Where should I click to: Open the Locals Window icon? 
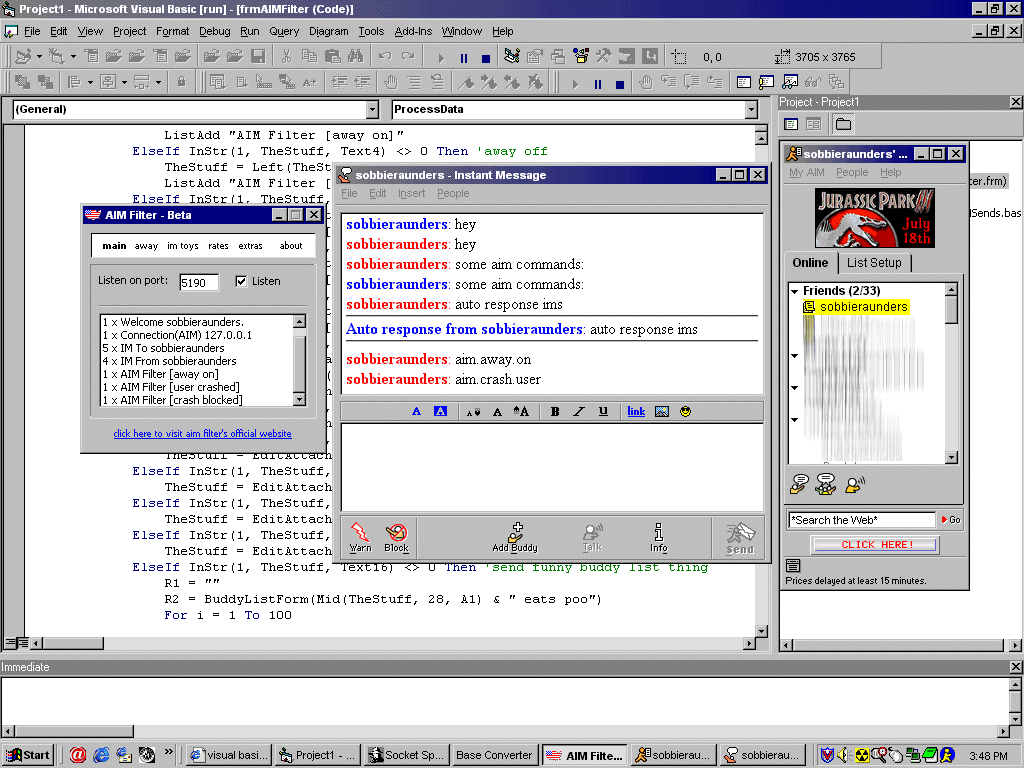(744, 82)
